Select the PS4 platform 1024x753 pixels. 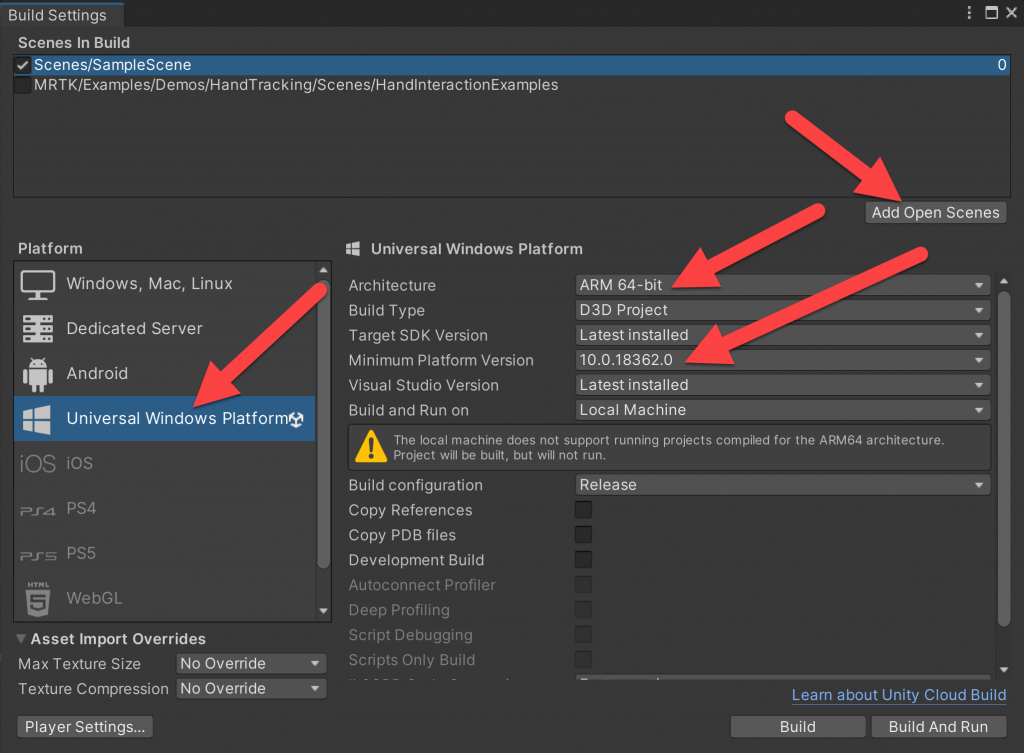[x=165, y=508]
